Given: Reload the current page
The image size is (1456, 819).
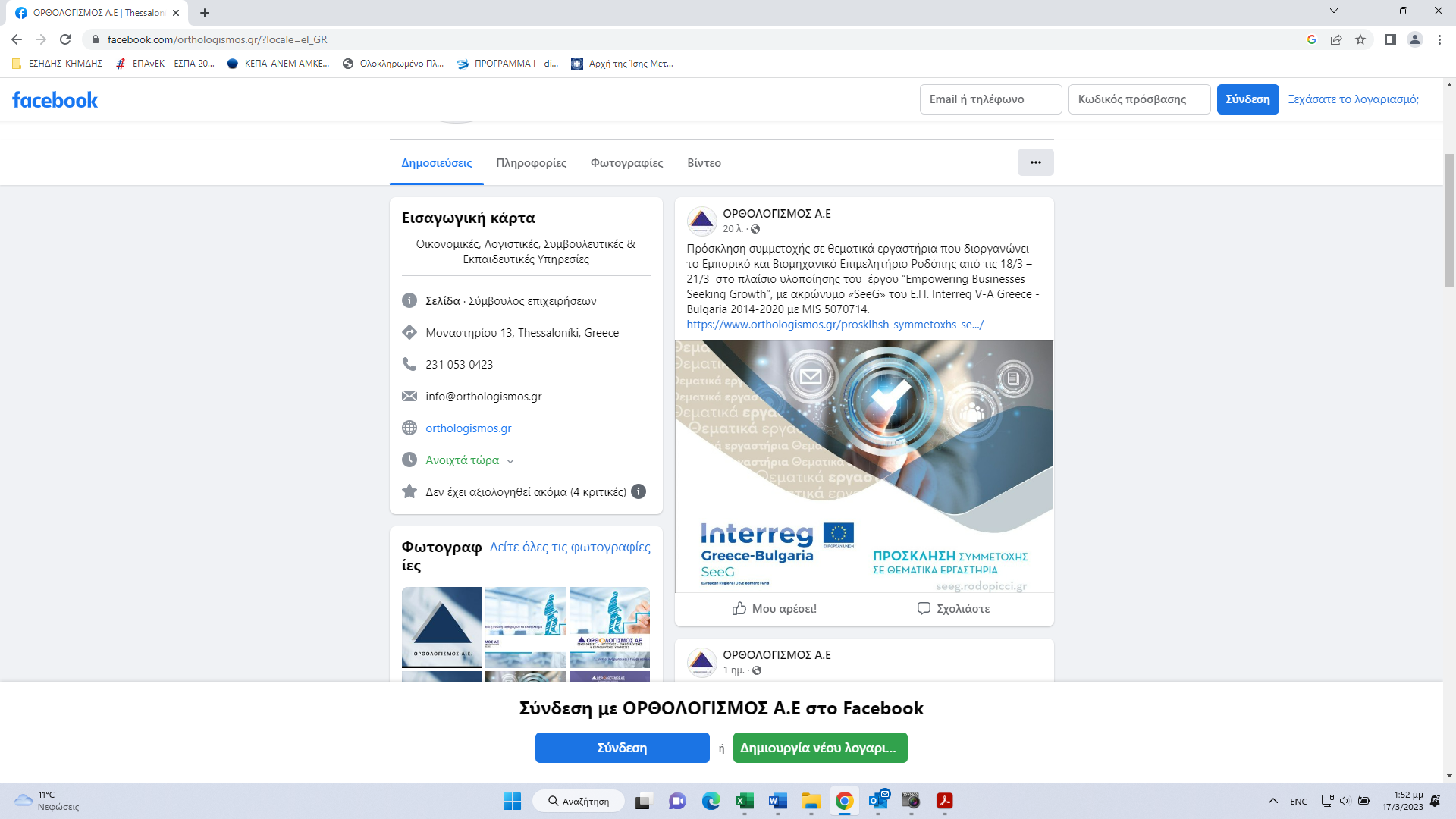Looking at the screenshot, I should tap(65, 39).
